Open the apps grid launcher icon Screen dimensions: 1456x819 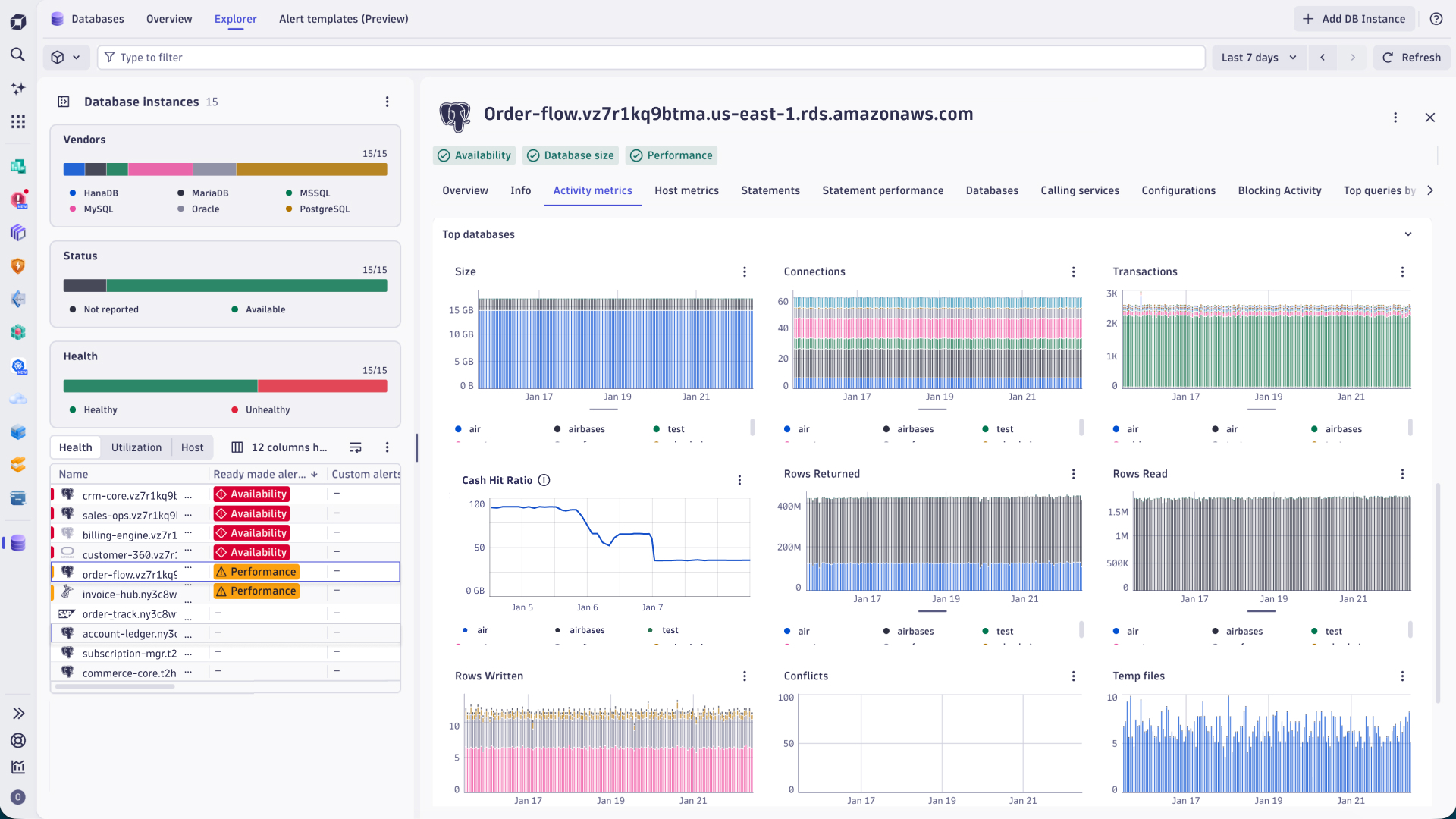(17, 121)
